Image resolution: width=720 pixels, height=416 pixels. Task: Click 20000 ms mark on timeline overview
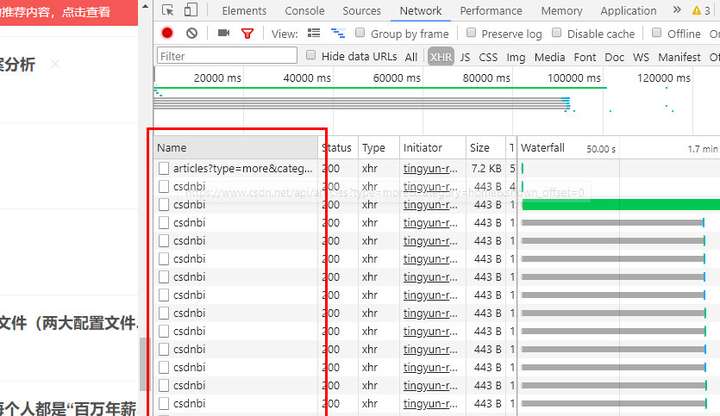(x=217, y=78)
